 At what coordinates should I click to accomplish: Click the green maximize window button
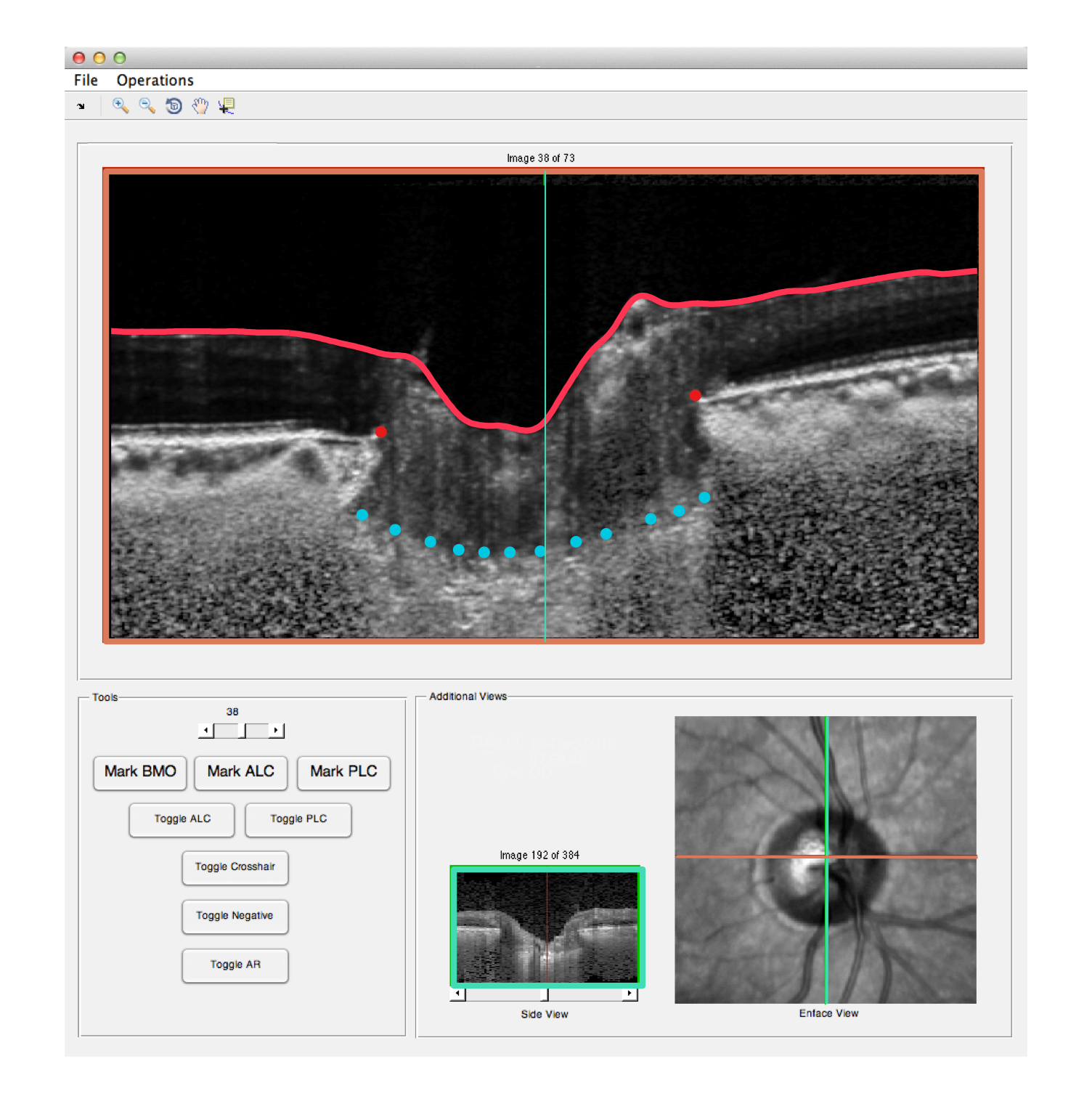[120, 58]
